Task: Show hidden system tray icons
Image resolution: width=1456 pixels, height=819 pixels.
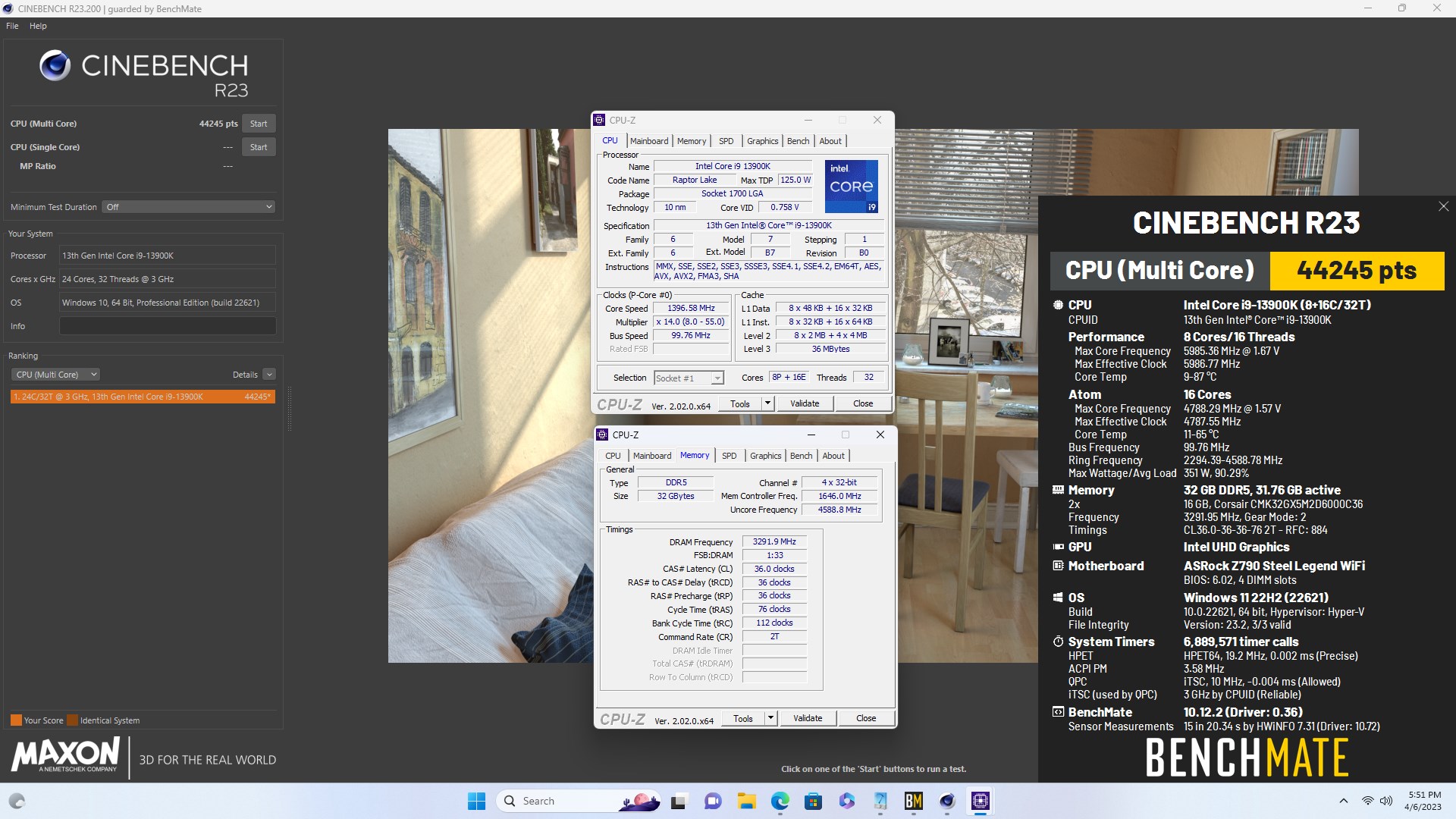Action: 1343,801
